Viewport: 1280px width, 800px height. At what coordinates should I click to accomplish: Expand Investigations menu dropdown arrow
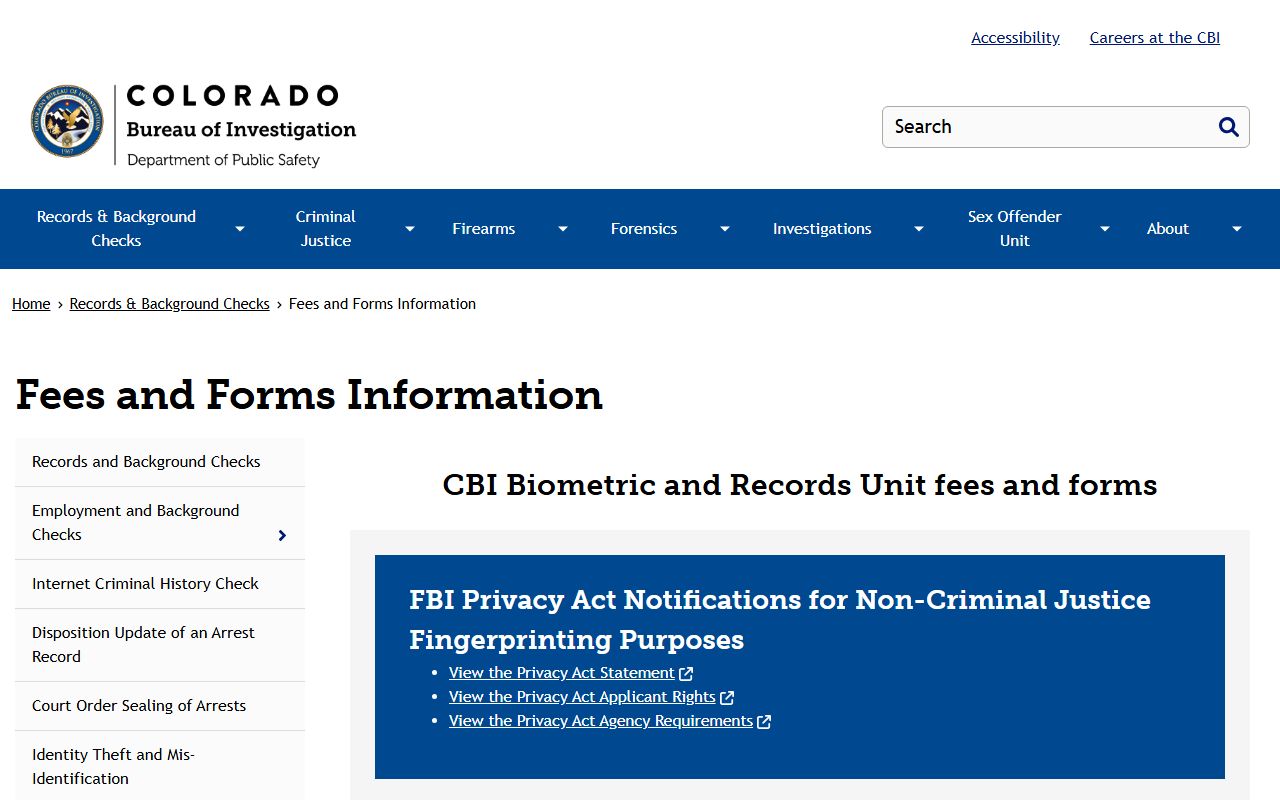(919, 229)
